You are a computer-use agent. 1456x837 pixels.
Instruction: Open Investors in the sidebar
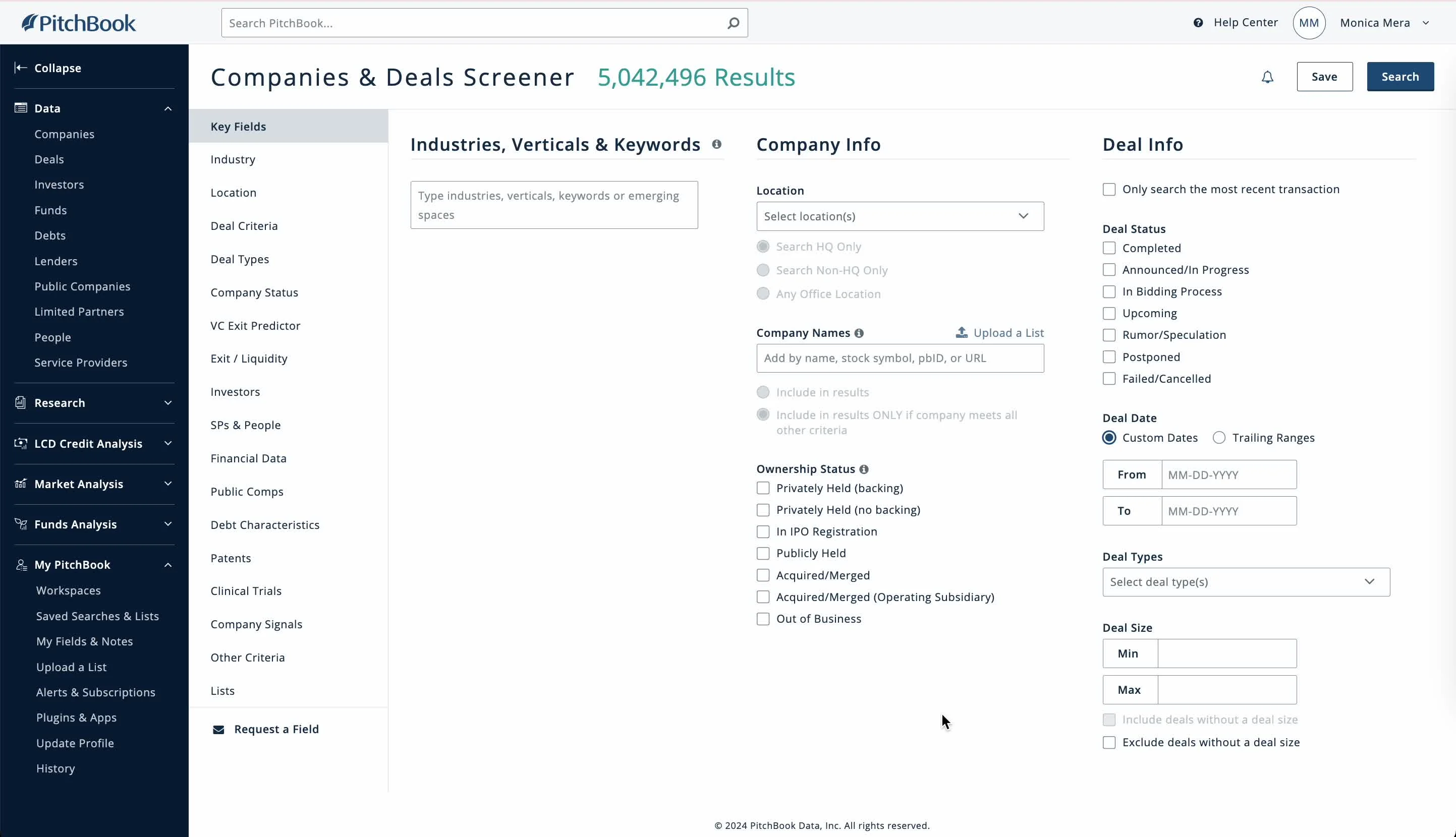[x=59, y=185]
